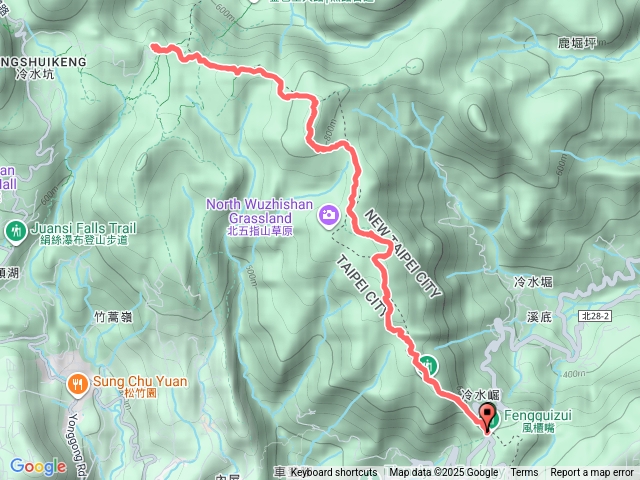This screenshot has height=480, width=640.
Task: Select the Sung Chu Yuan 松竹園 label
Action: (140, 386)
